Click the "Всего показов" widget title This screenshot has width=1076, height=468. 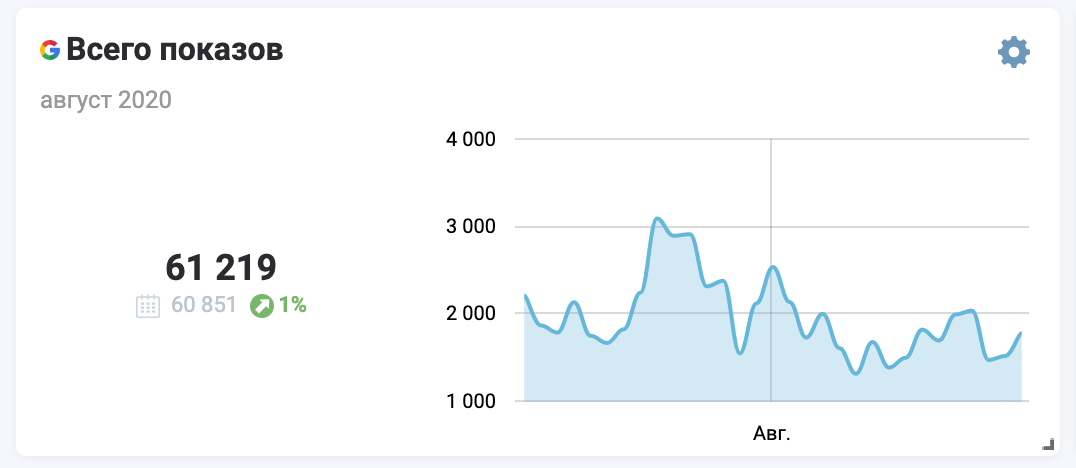pos(175,50)
